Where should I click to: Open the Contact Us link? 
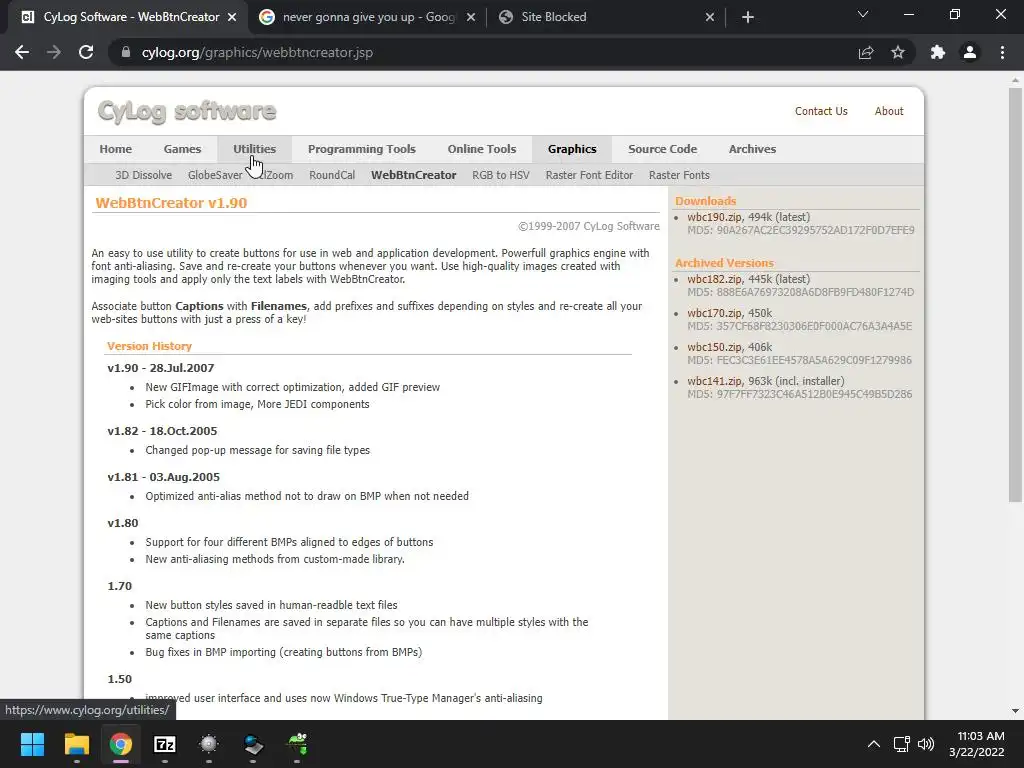coord(821,111)
